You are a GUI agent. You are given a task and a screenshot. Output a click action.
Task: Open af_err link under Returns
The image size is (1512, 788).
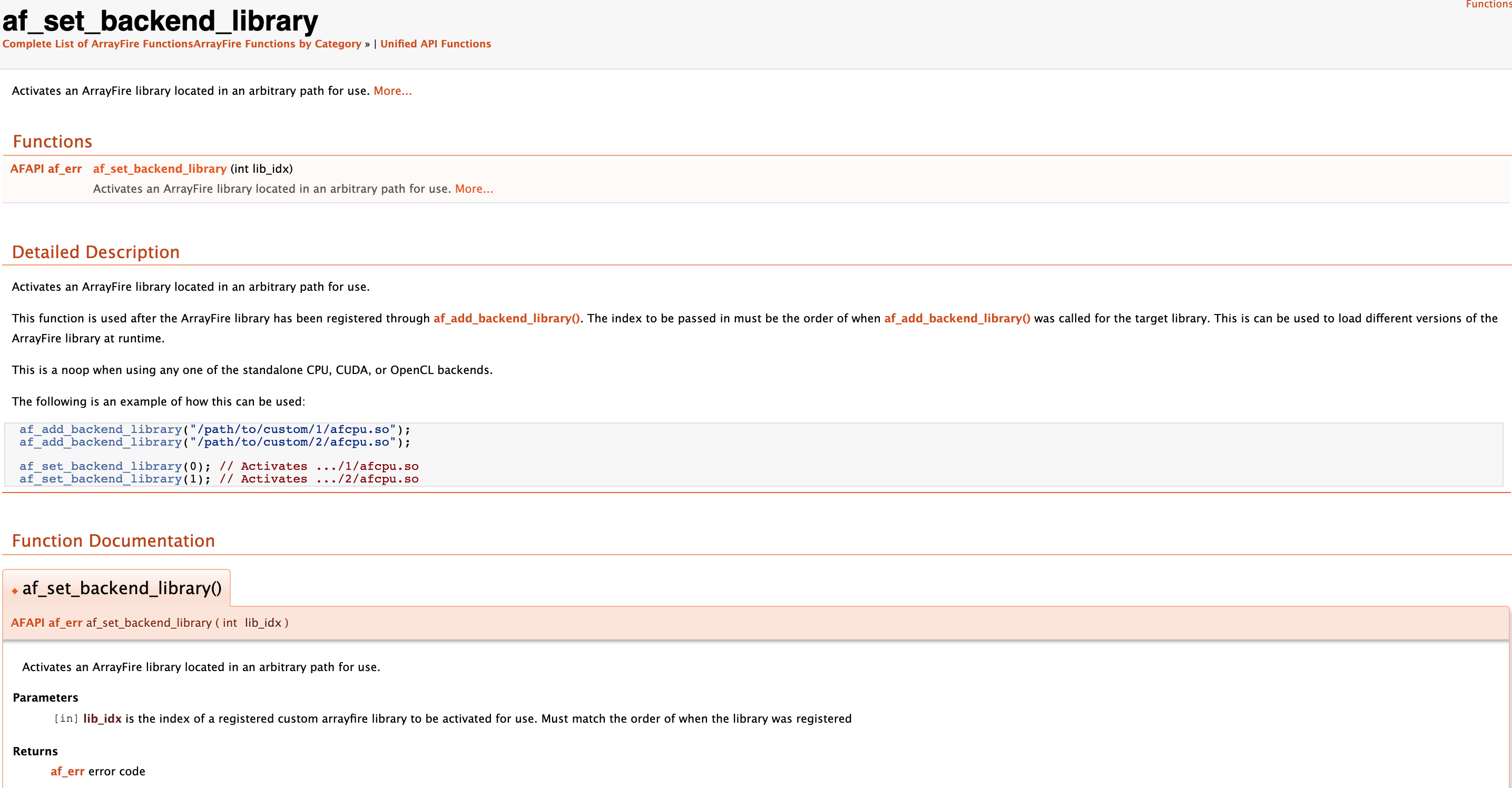tap(67, 772)
